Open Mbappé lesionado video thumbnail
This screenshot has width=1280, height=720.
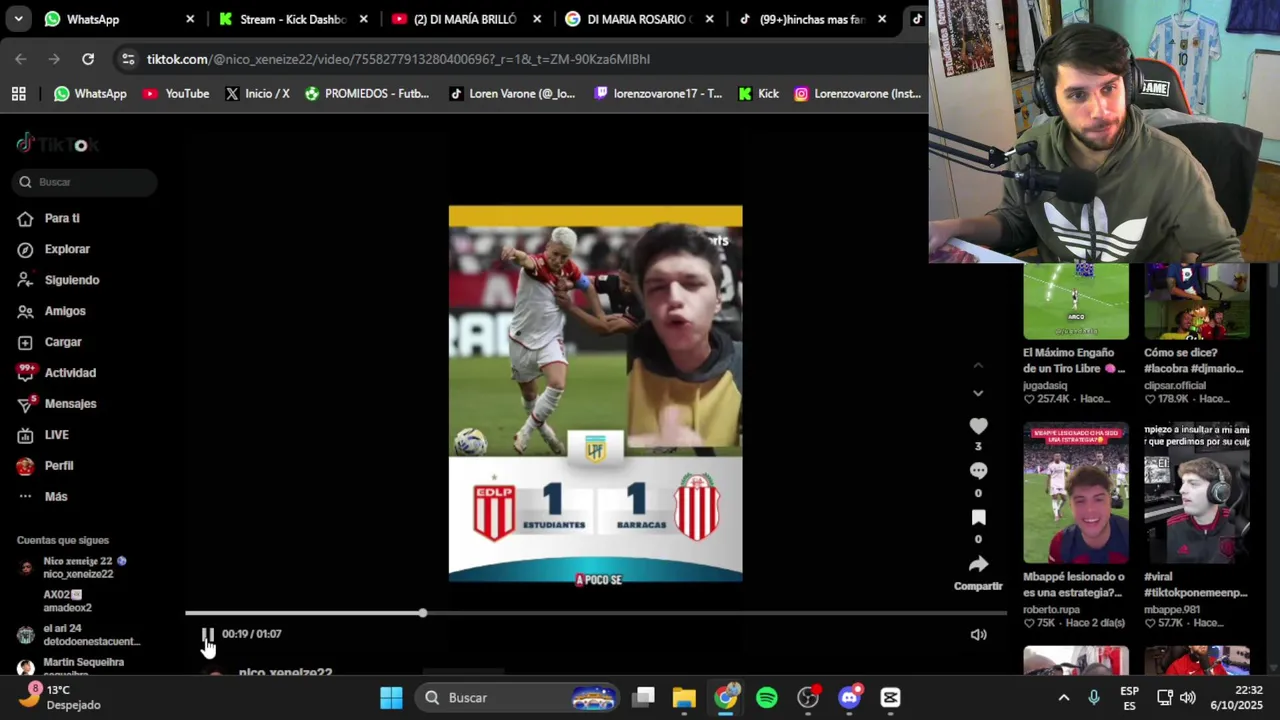pyautogui.click(x=1076, y=494)
